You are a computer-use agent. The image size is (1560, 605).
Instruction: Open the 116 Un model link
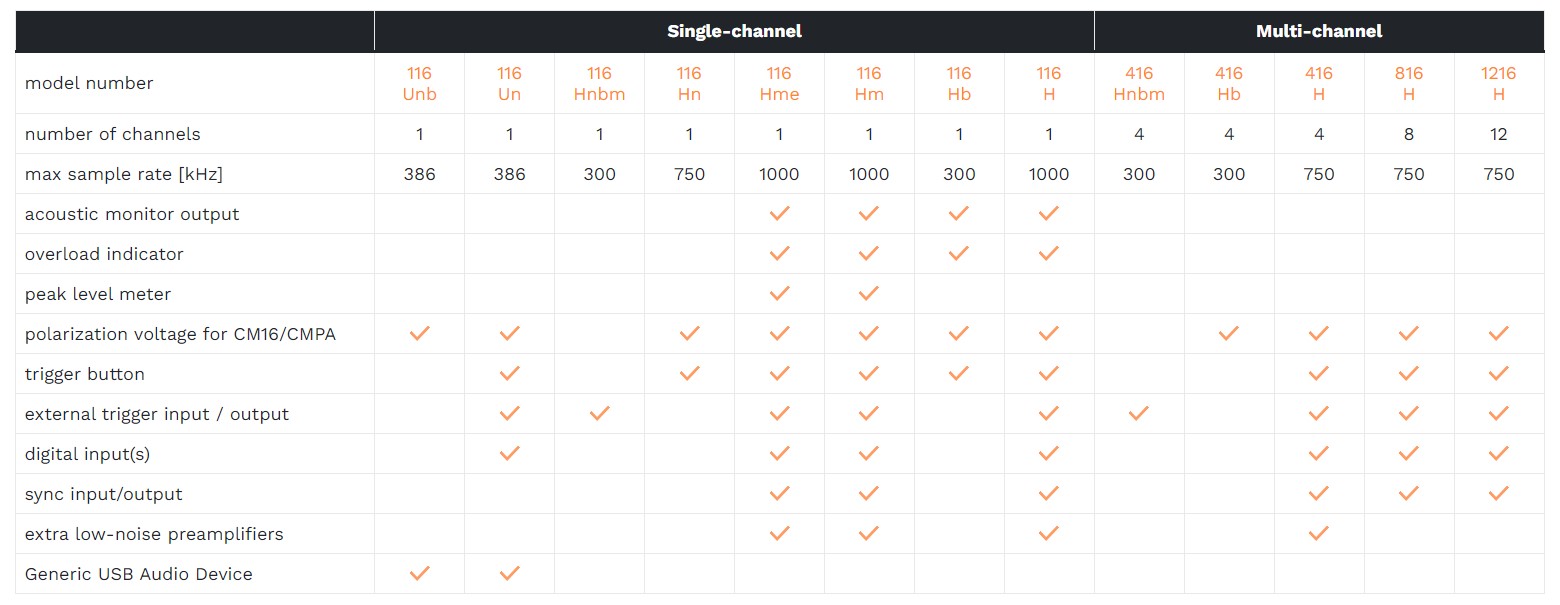tap(509, 84)
